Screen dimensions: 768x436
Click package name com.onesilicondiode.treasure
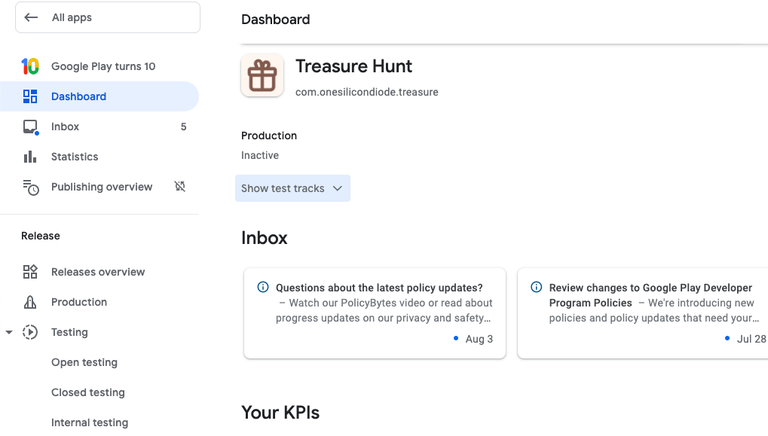click(367, 92)
